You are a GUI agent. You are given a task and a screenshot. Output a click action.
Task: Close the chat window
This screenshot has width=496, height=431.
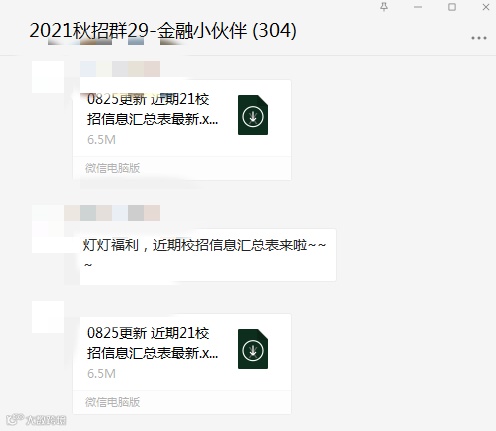[486, 7]
